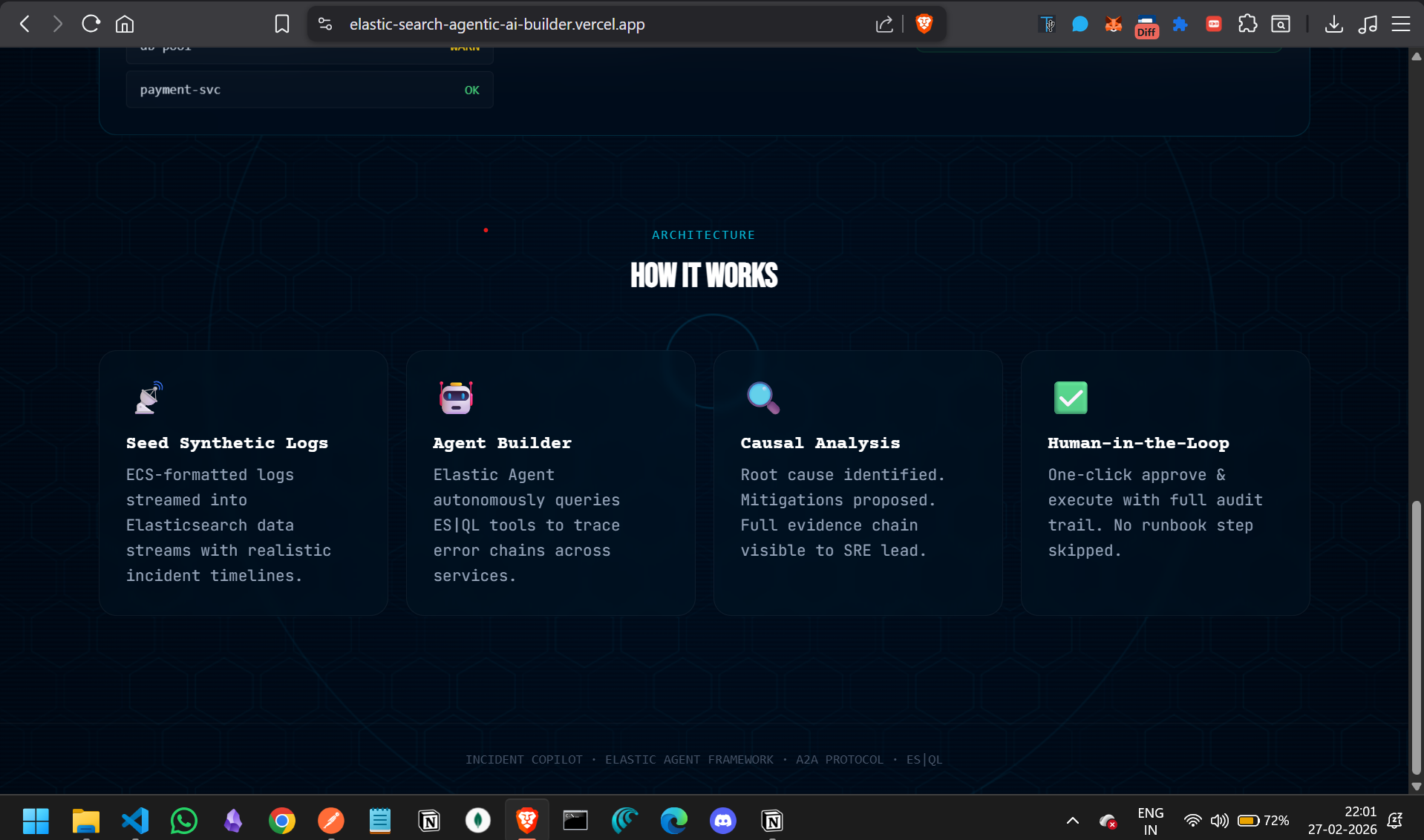Click the OK status for payment-svc
The image size is (1424, 840).
(472, 90)
